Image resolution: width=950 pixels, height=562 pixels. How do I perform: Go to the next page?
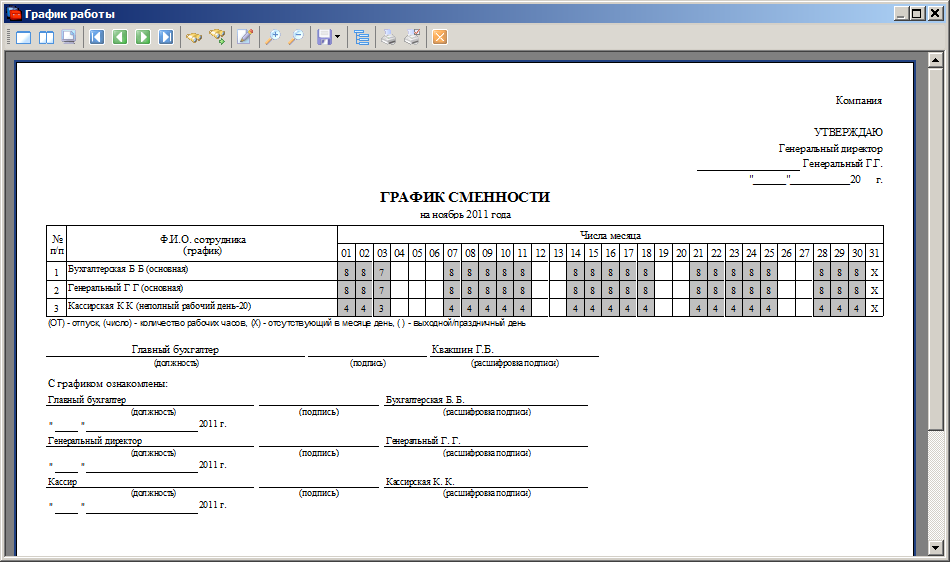click(x=143, y=38)
